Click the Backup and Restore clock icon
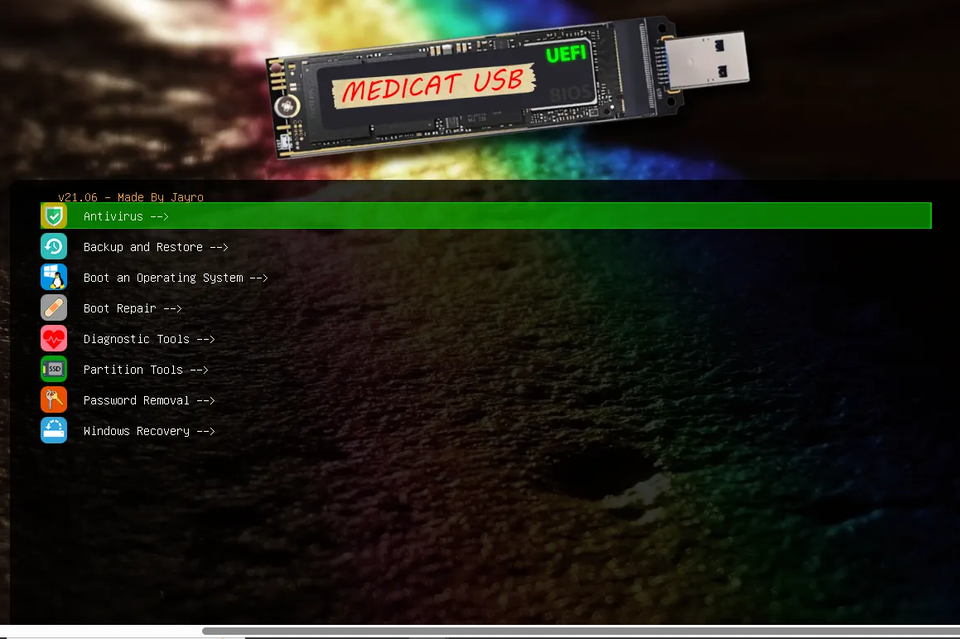 tap(54, 247)
